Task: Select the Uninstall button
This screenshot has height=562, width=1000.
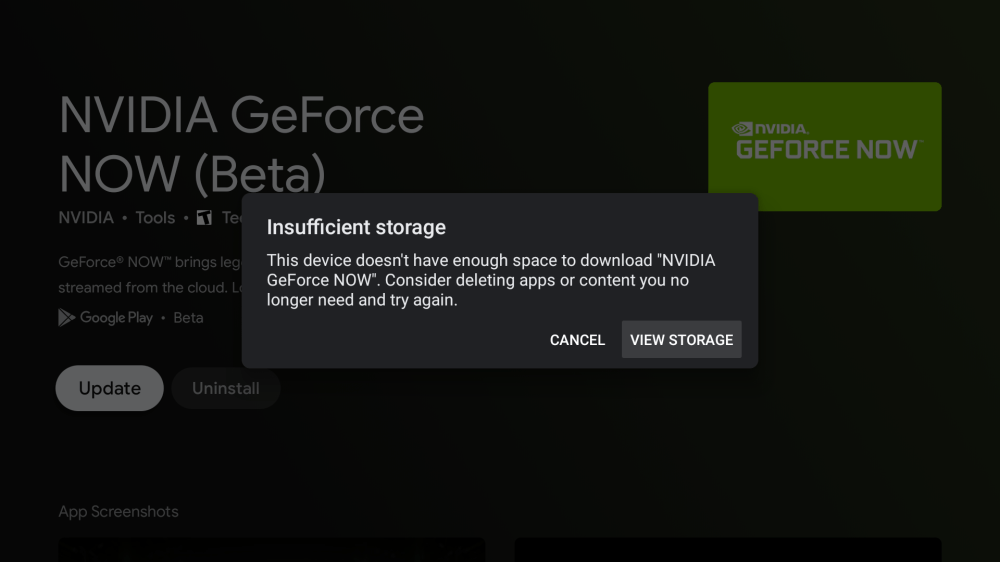Action: (x=225, y=388)
